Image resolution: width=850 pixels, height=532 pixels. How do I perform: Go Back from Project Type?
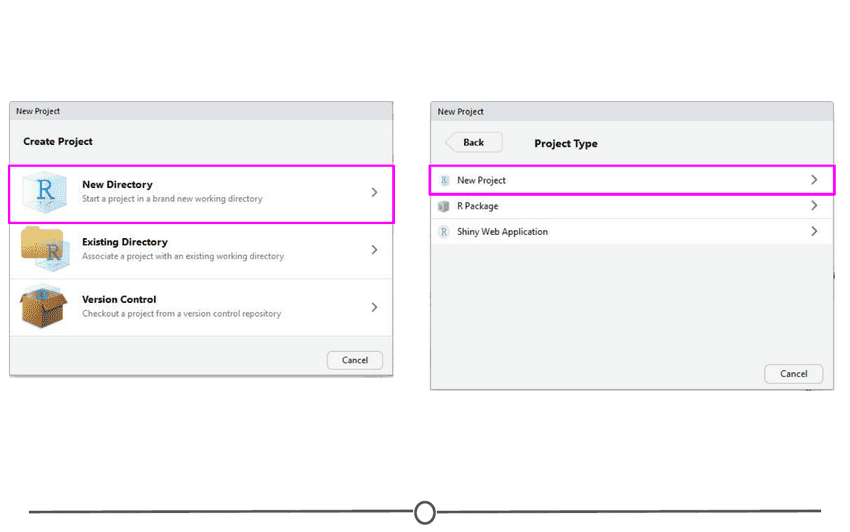[473, 143]
